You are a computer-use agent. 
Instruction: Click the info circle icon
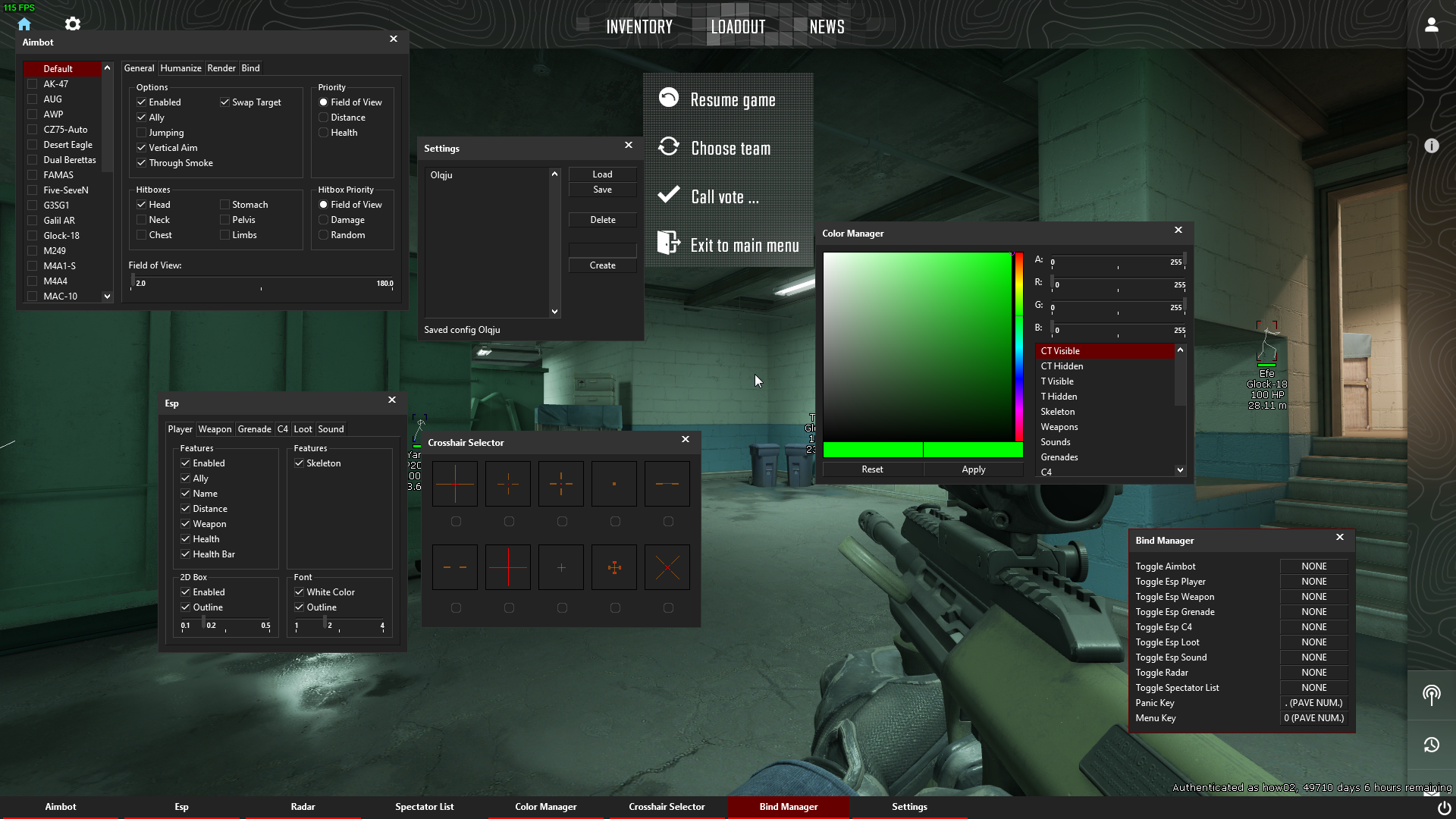pos(1431,146)
